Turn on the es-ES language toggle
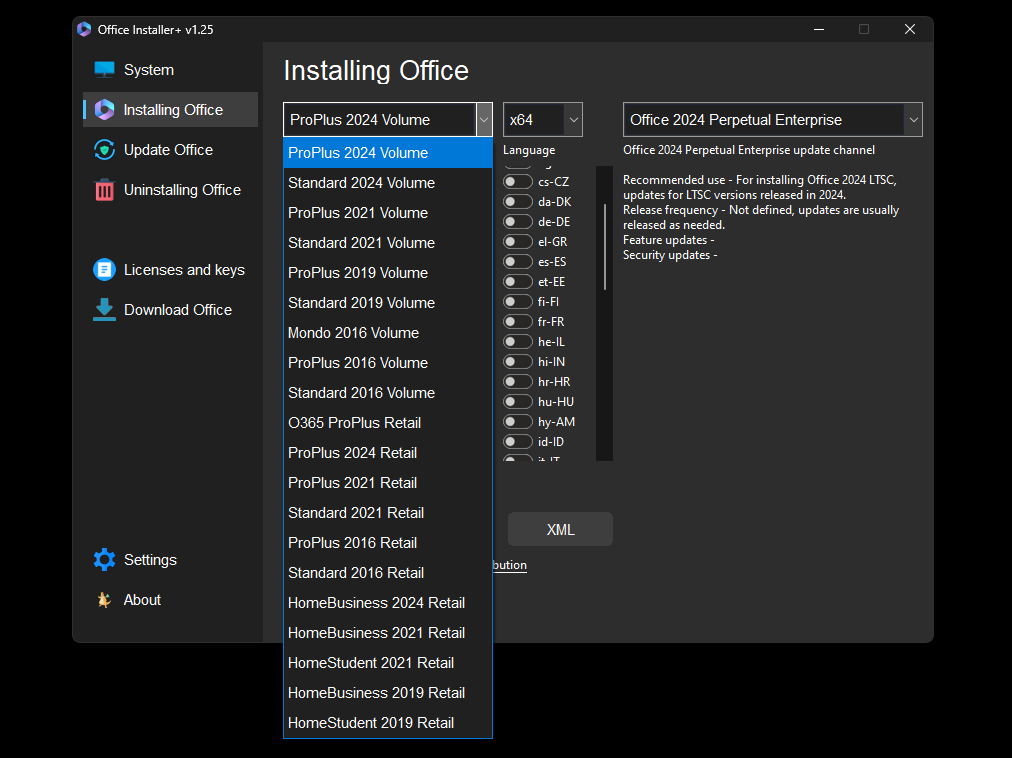This screenshot has height=758, width=1012. click(518, 262)
